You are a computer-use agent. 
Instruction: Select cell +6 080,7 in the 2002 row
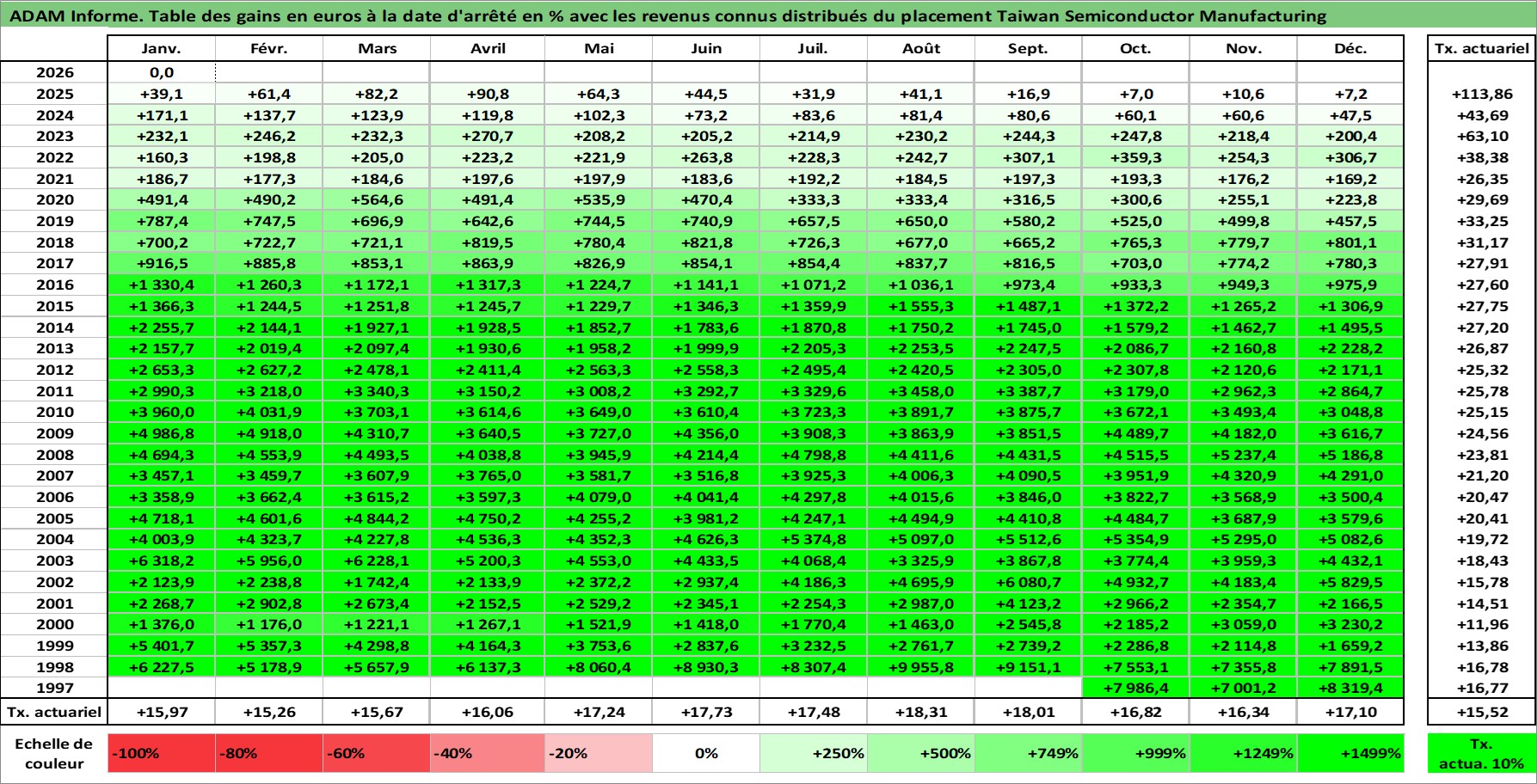(x=1029, y=582)
